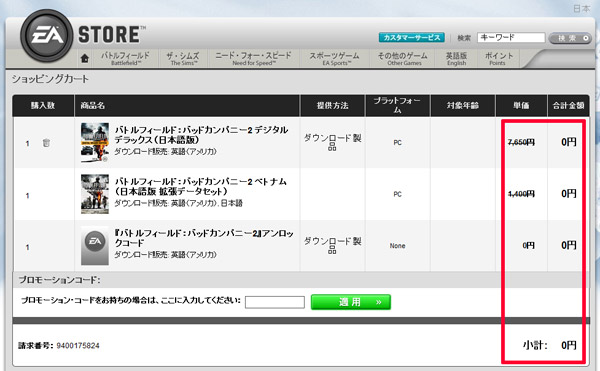Go to the home page icon

(85, 58)
